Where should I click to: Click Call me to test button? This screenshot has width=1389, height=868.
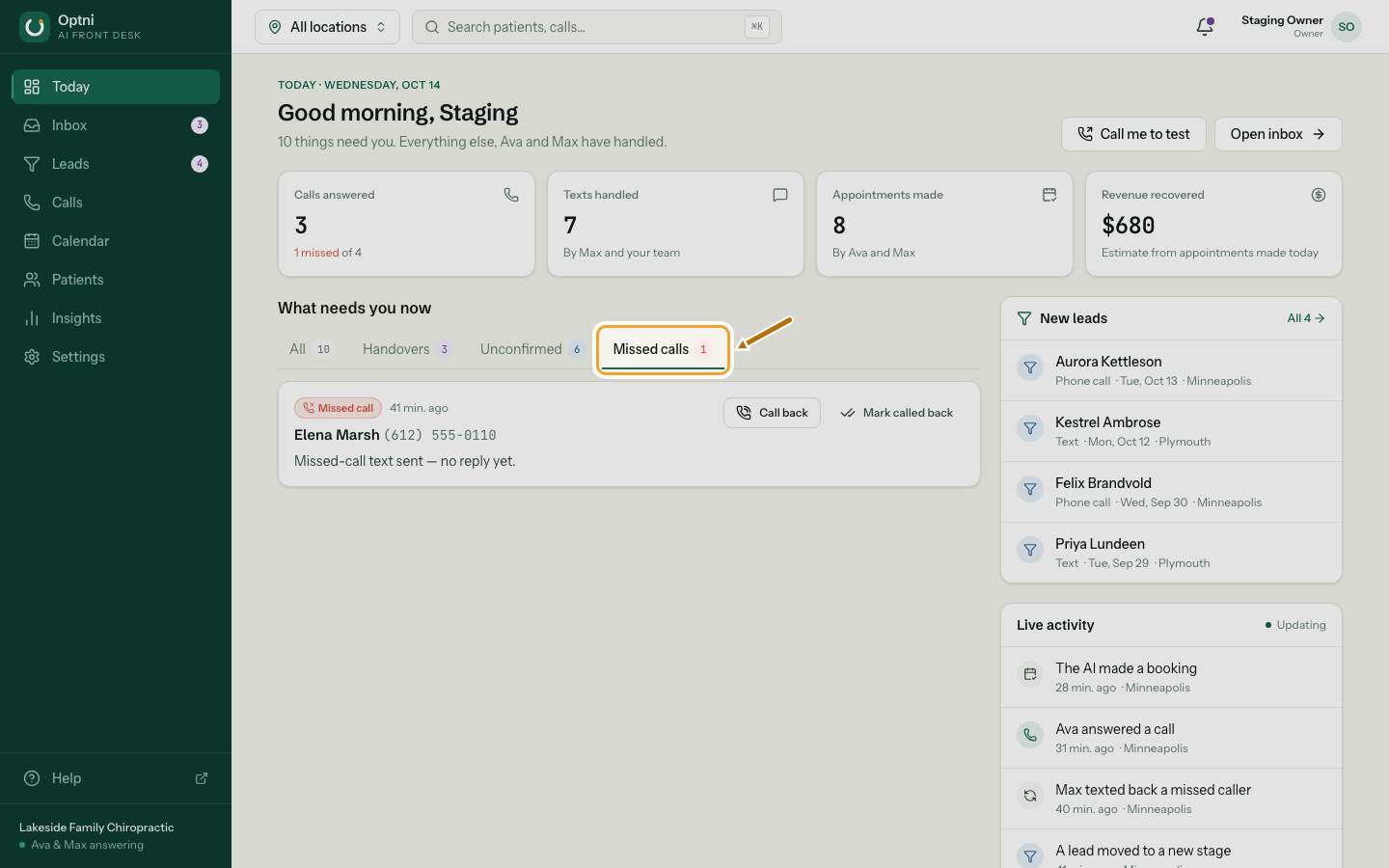pyautogui.click(x=1133, y=134)
